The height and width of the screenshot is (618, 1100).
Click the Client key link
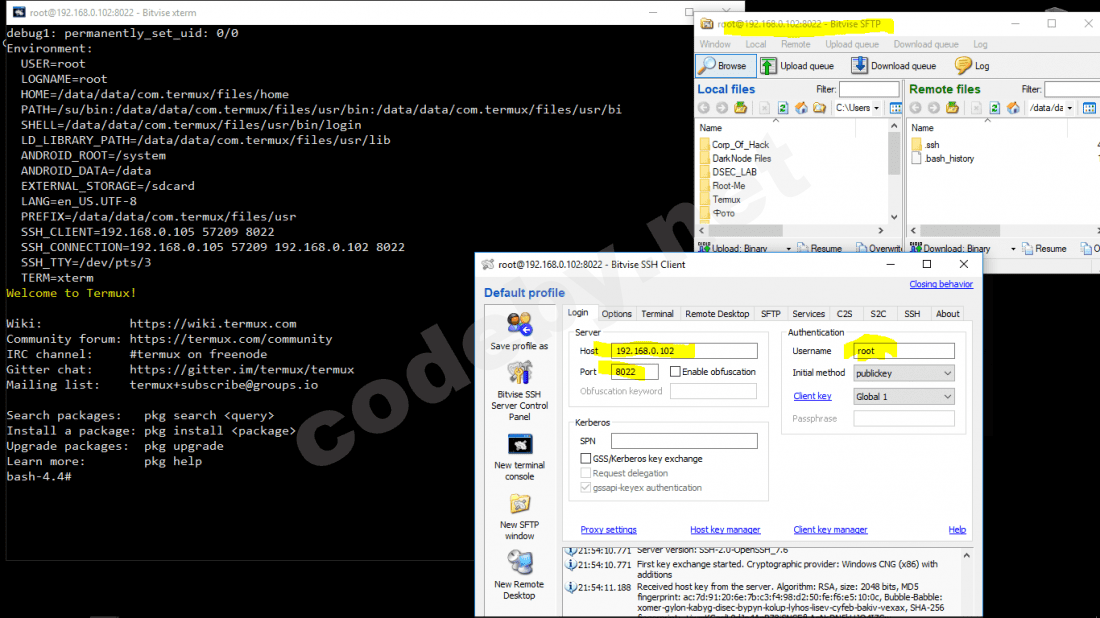(812, 396)
